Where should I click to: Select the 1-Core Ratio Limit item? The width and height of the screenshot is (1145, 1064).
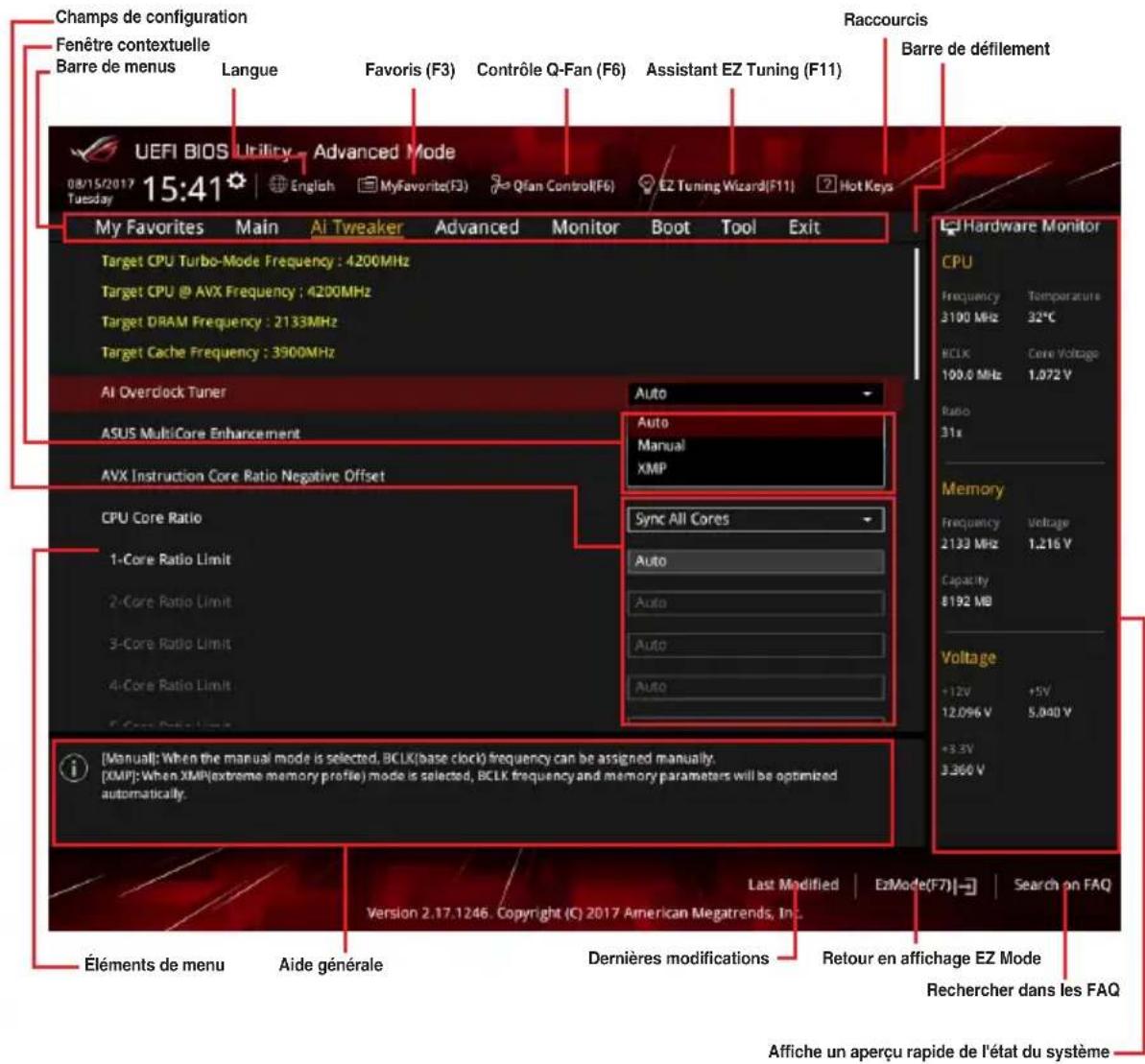tap(170, 559)
